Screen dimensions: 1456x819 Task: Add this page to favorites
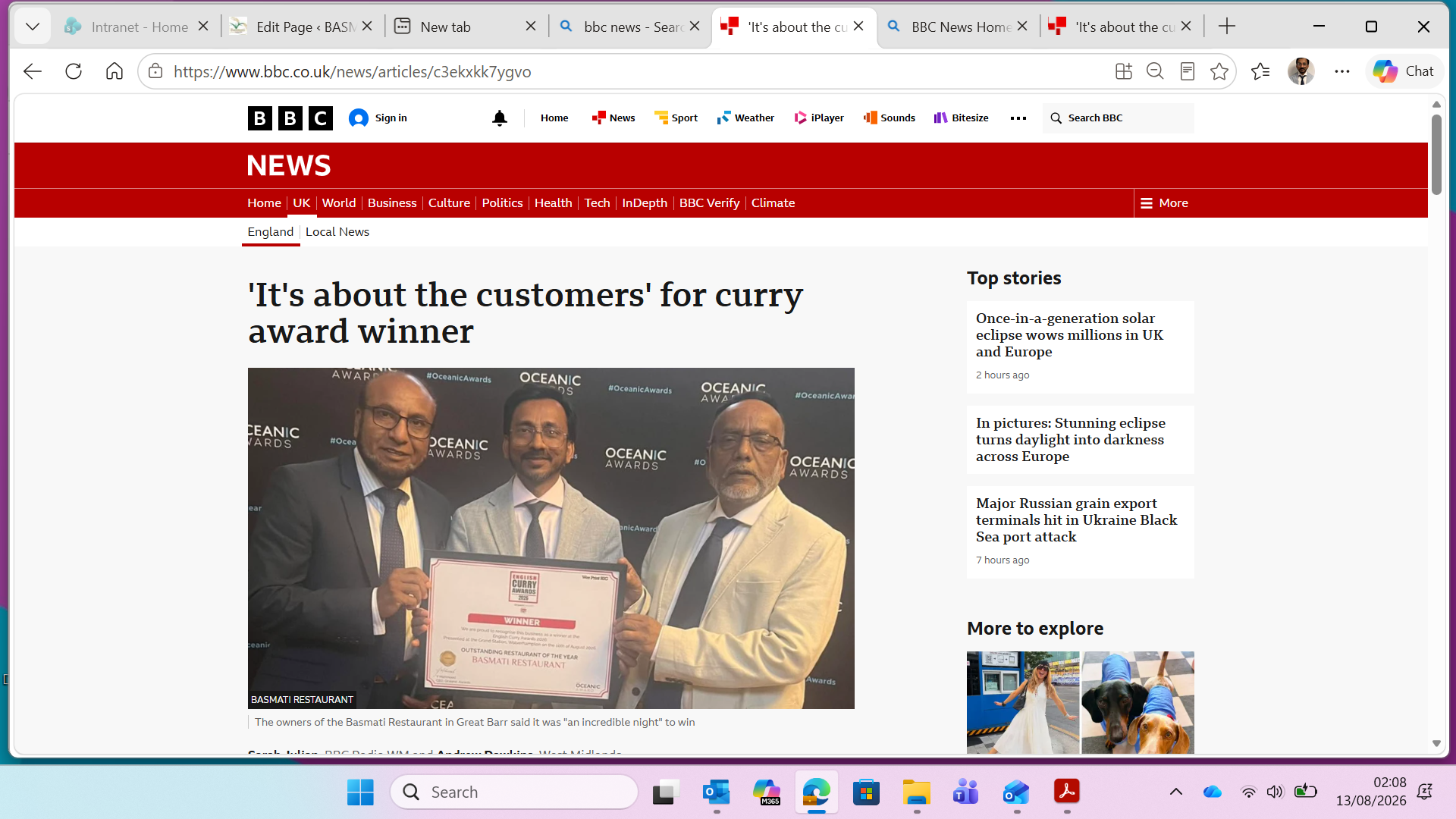1219,71
